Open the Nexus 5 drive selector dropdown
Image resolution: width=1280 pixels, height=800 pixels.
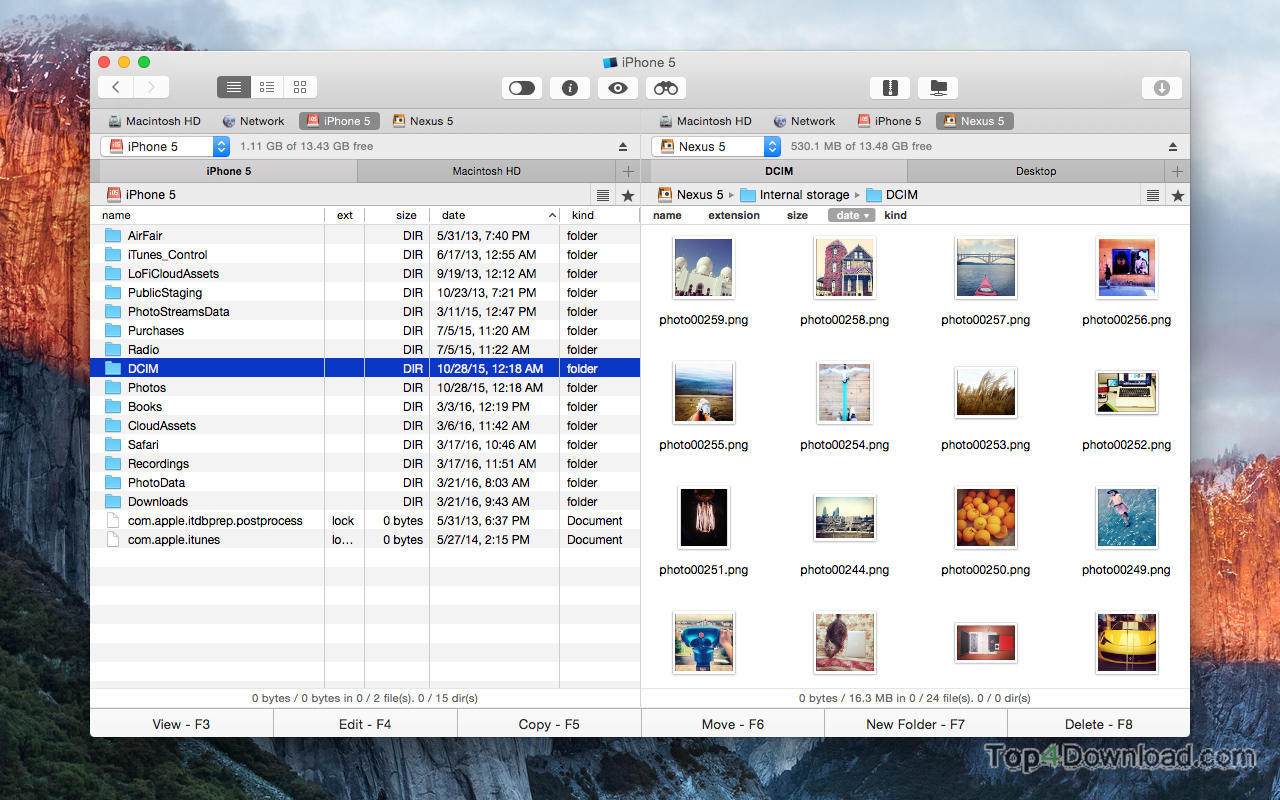point(771,146)
